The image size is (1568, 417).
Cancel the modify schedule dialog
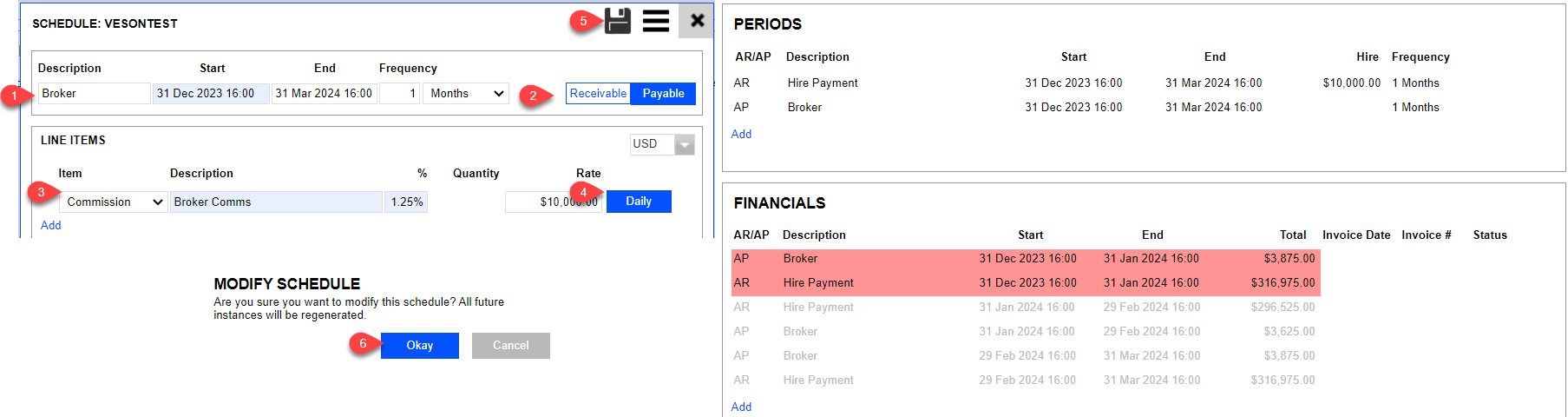tap(510, 346)
